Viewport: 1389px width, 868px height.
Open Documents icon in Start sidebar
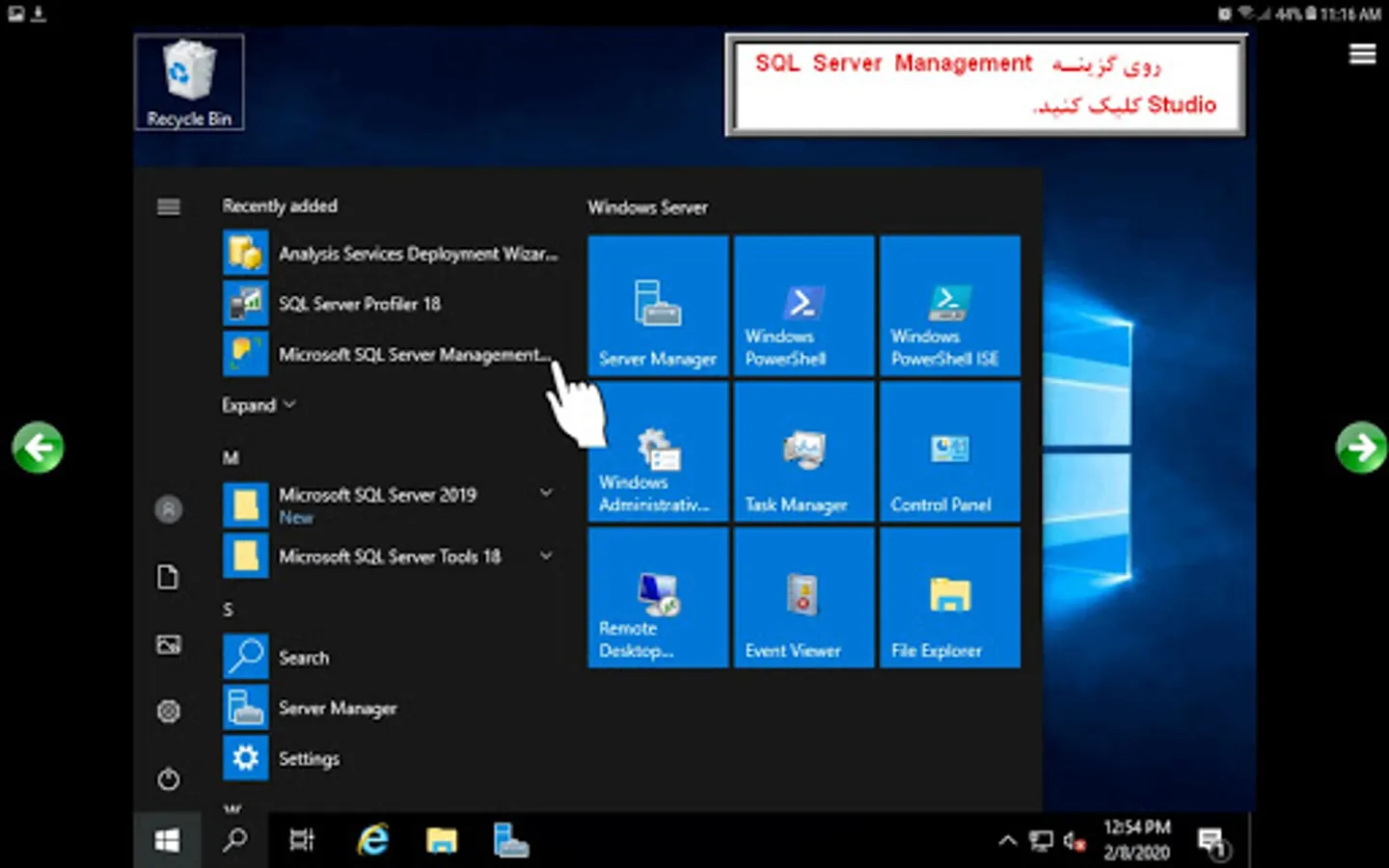click(169, 577)
